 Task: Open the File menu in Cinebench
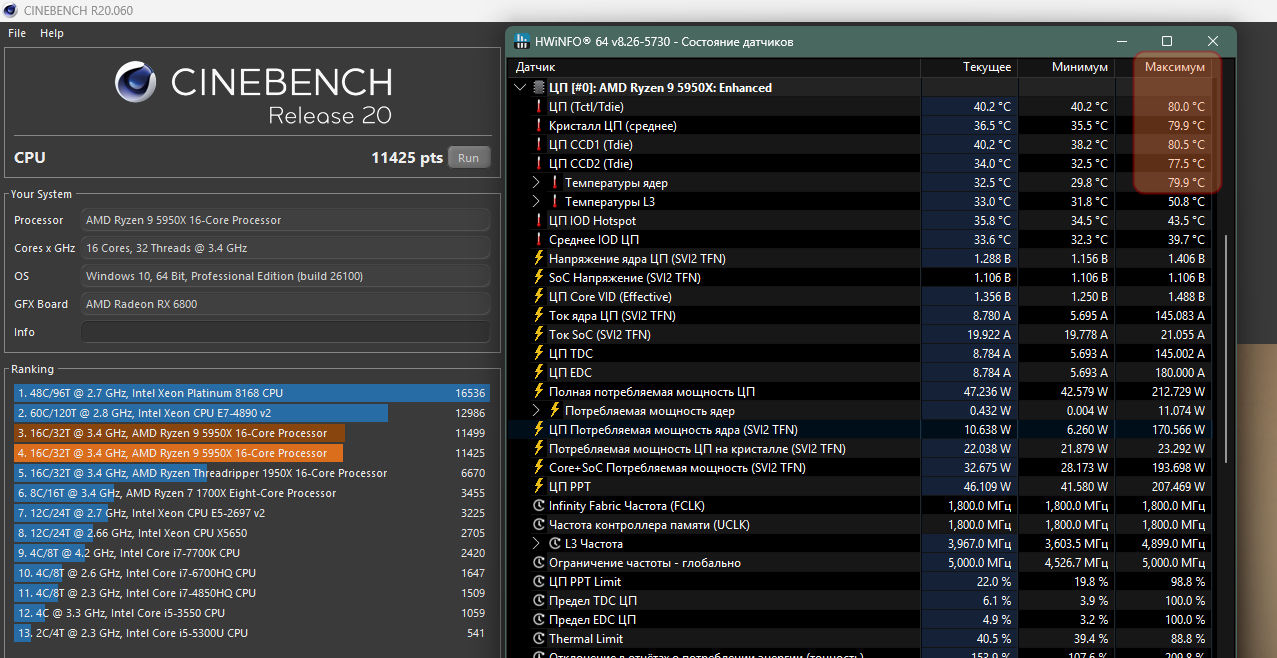point(17,33)
